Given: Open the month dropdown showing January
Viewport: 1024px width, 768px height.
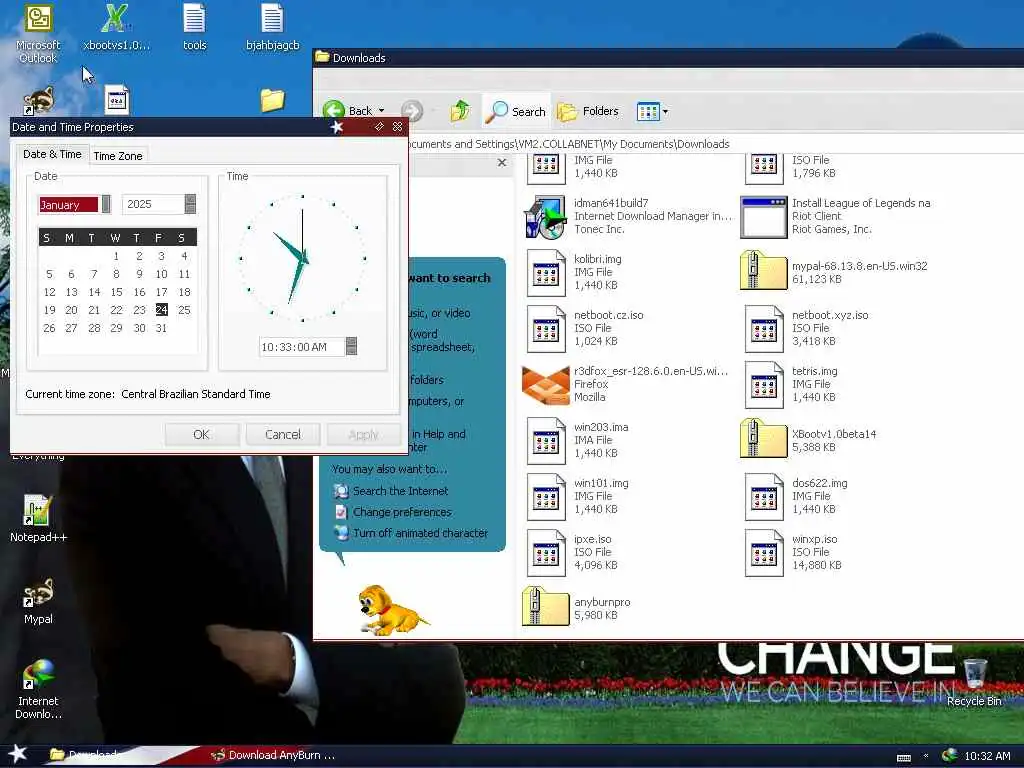Looking at the screenshot, I should (x=106, y=204).
